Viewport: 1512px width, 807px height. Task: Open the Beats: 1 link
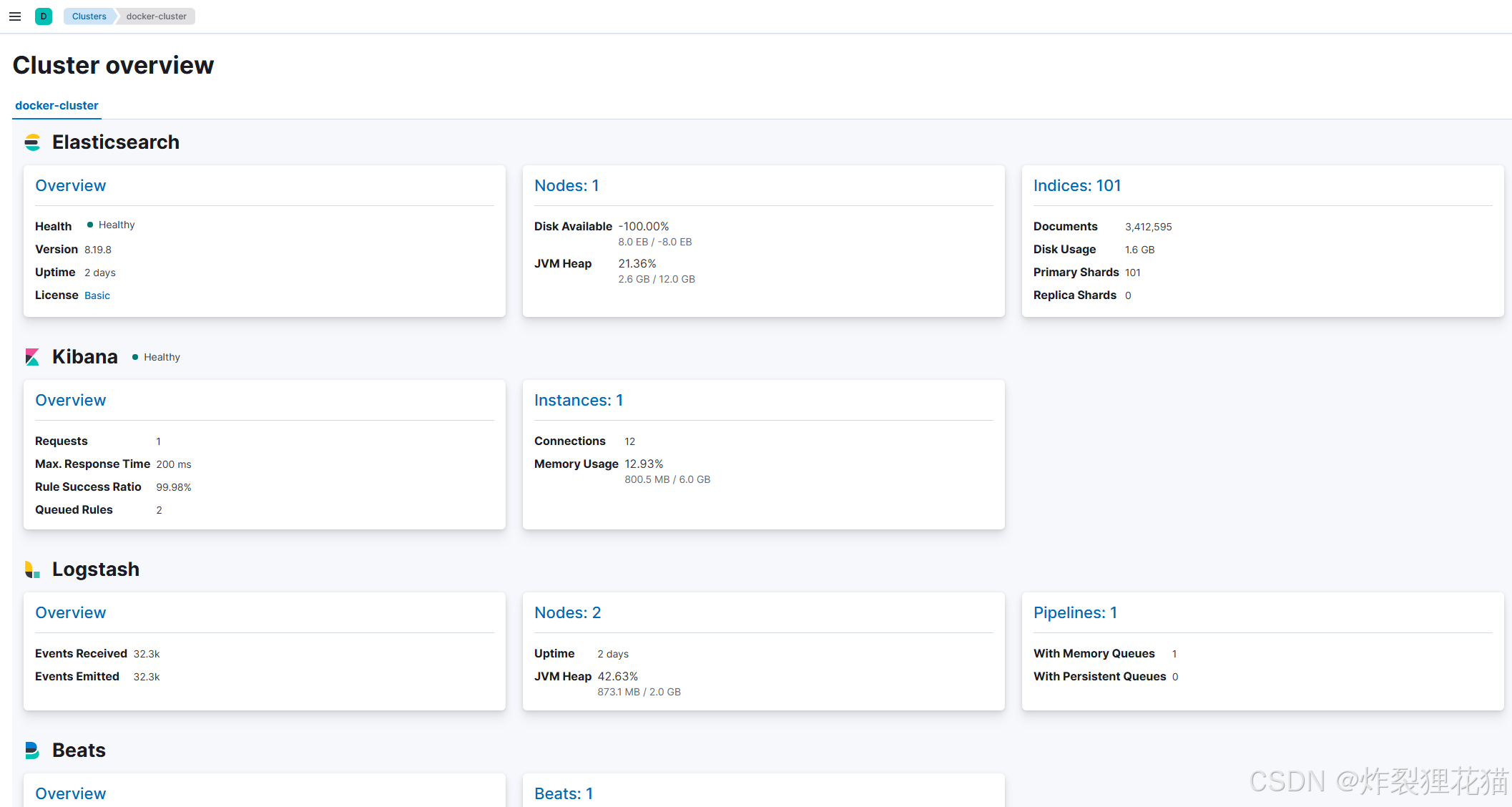(x=563, y=793)
